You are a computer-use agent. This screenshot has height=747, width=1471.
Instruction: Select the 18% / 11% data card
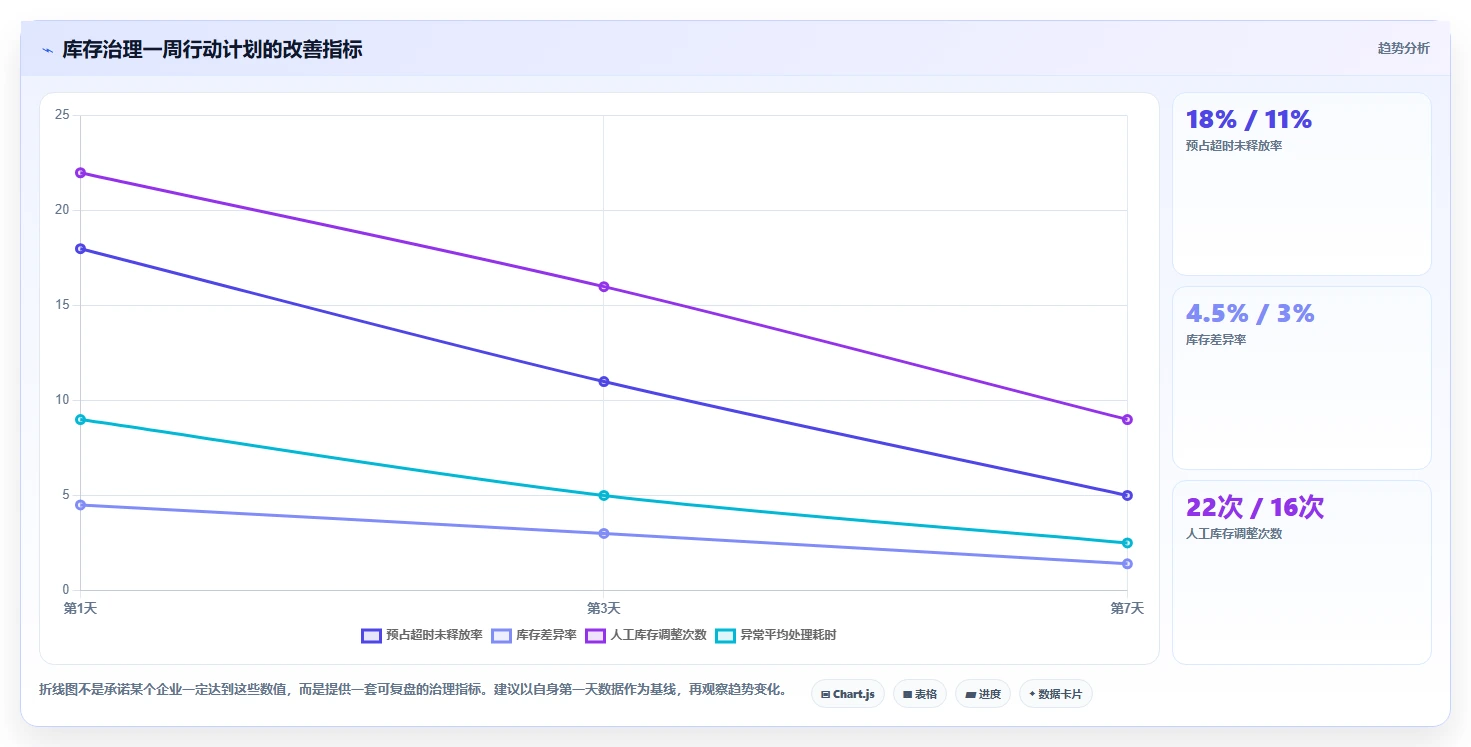tap(1302, 184)
